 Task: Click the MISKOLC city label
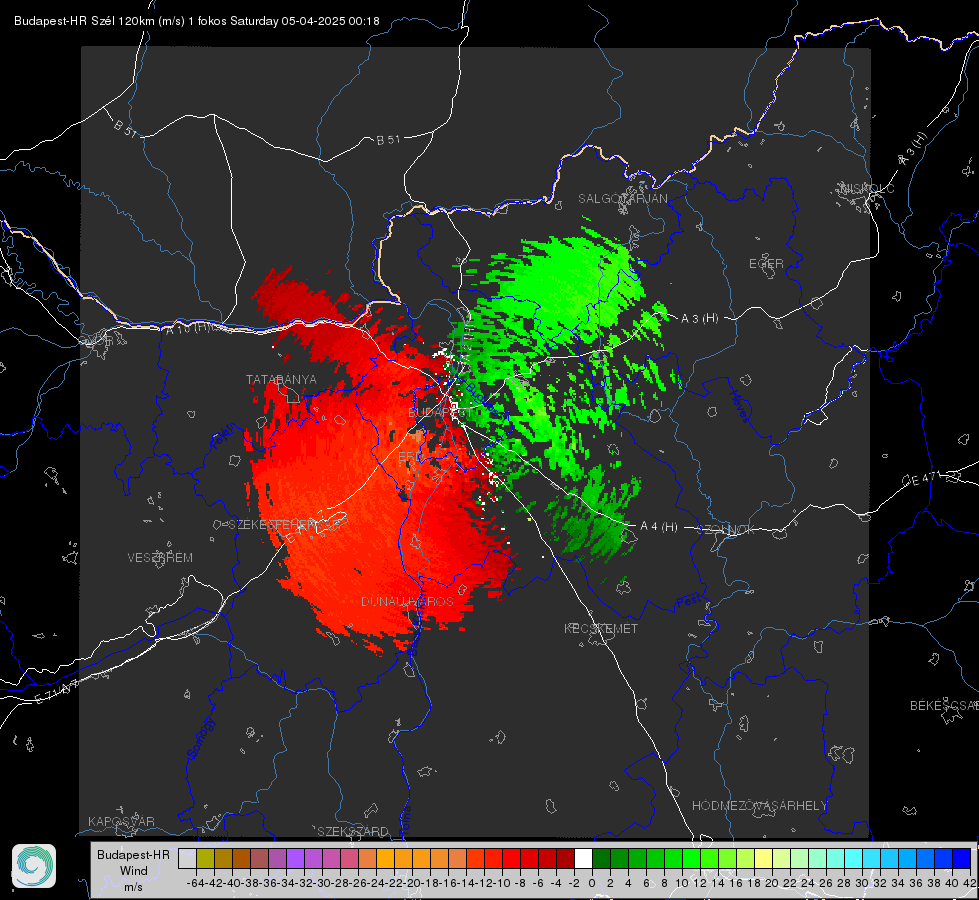click(x=867, y=188)
